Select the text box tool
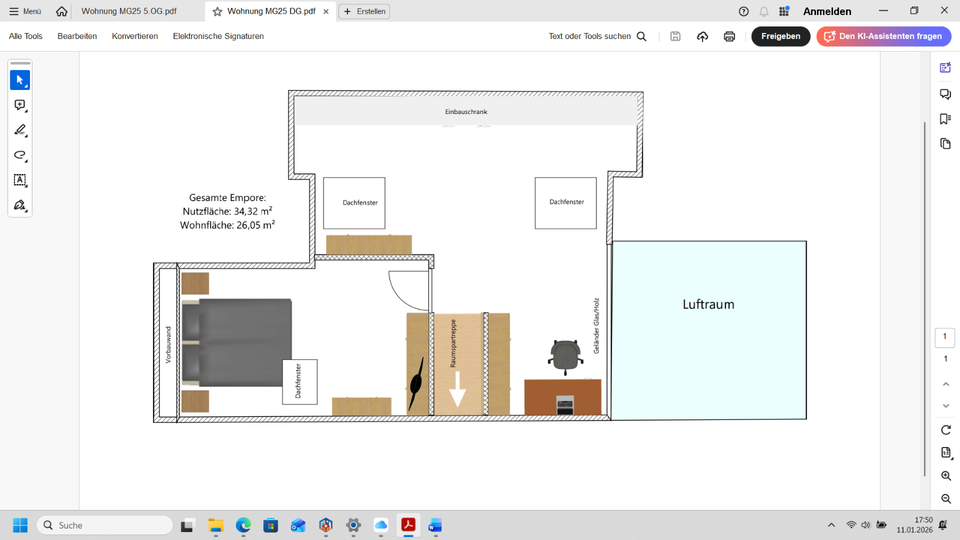 tap(20, 180)
